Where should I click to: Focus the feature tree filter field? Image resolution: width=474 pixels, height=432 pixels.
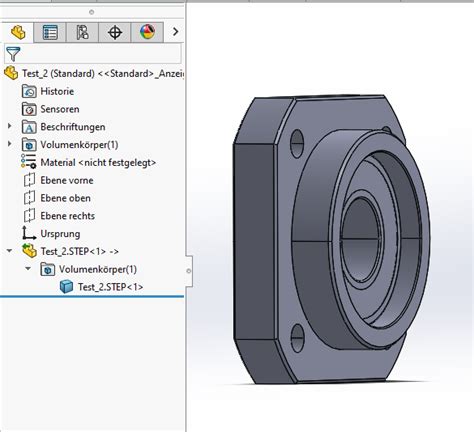coord(93,53)
